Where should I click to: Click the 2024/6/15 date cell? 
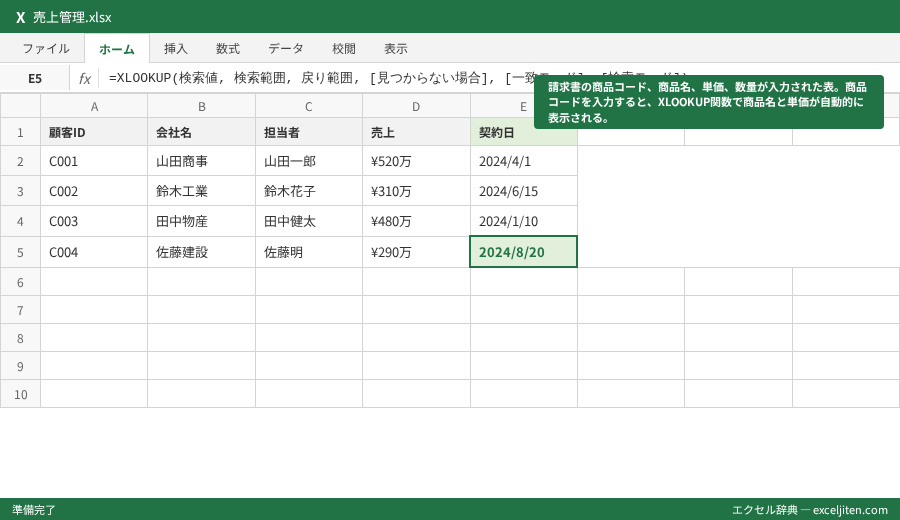(523, 191)
